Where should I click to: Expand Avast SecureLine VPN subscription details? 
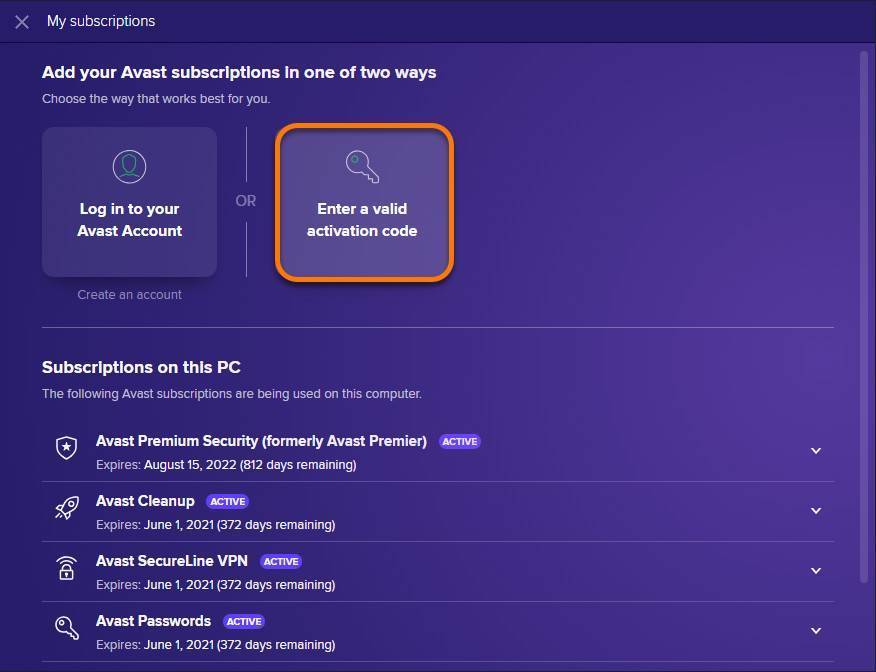[815, 571]
